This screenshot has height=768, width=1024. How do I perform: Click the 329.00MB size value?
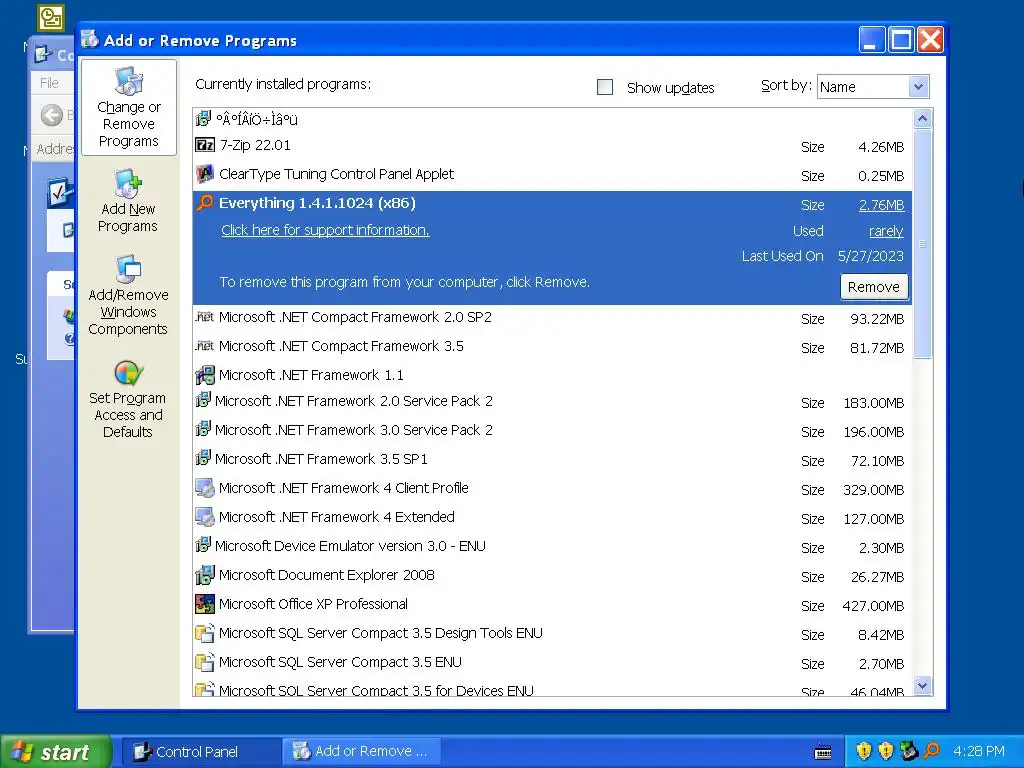tap(873, 490)
